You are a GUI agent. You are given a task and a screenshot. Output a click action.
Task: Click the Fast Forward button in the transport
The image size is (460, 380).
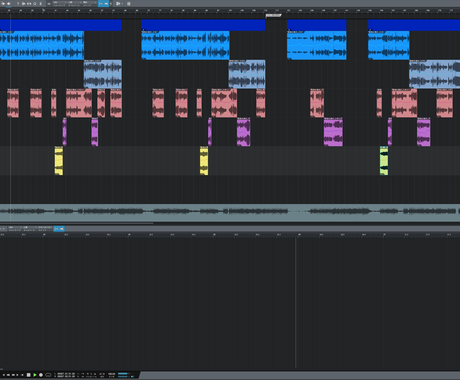[13, 375]
